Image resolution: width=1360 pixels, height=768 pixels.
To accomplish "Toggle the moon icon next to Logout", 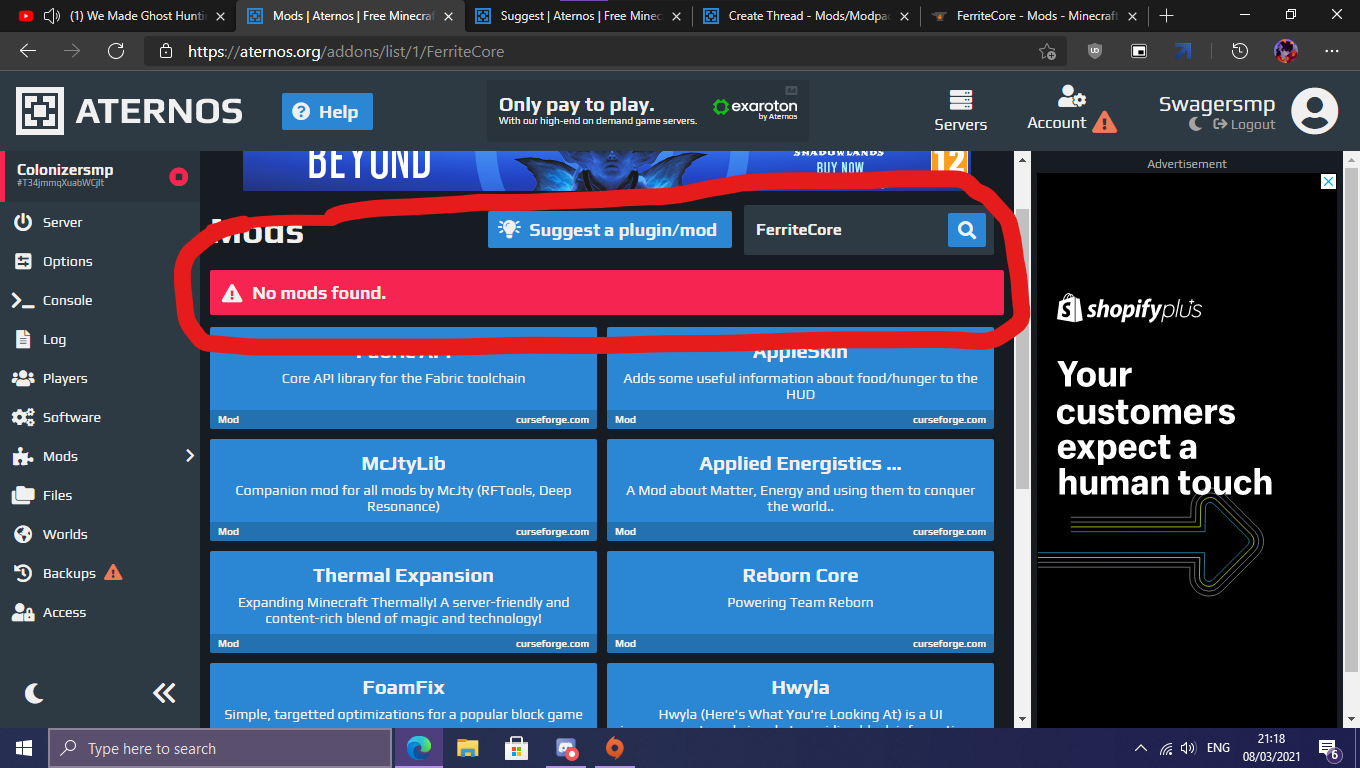I will 1196,124.
